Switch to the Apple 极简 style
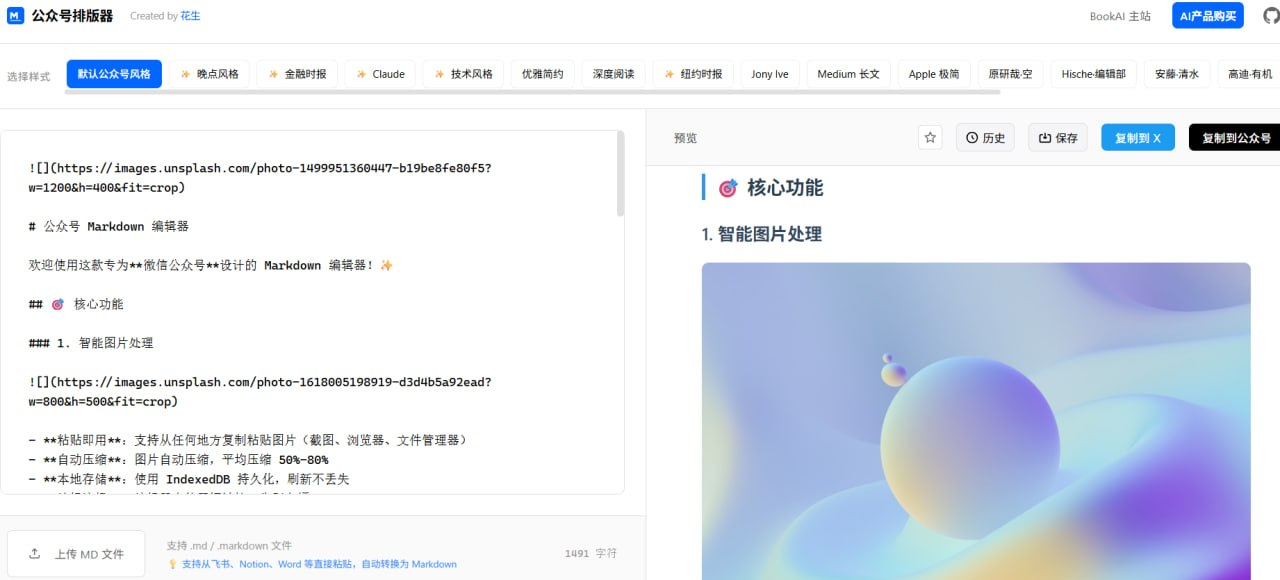 tap(934, 74)
